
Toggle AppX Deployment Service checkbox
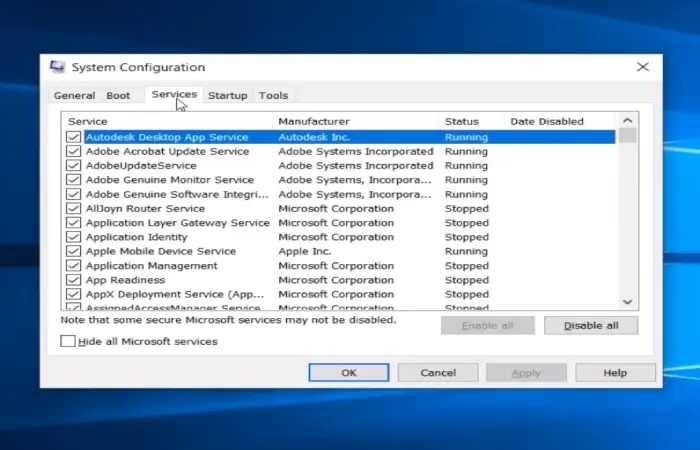73,294
